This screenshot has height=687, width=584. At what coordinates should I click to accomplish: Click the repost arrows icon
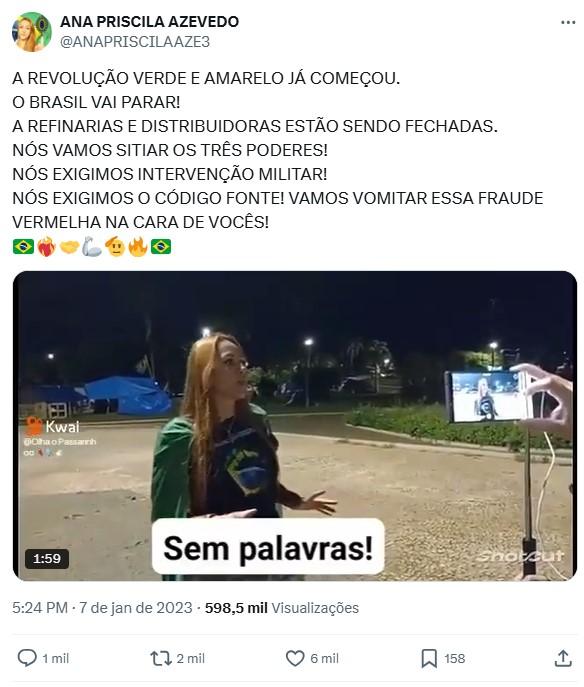point(161,658)
